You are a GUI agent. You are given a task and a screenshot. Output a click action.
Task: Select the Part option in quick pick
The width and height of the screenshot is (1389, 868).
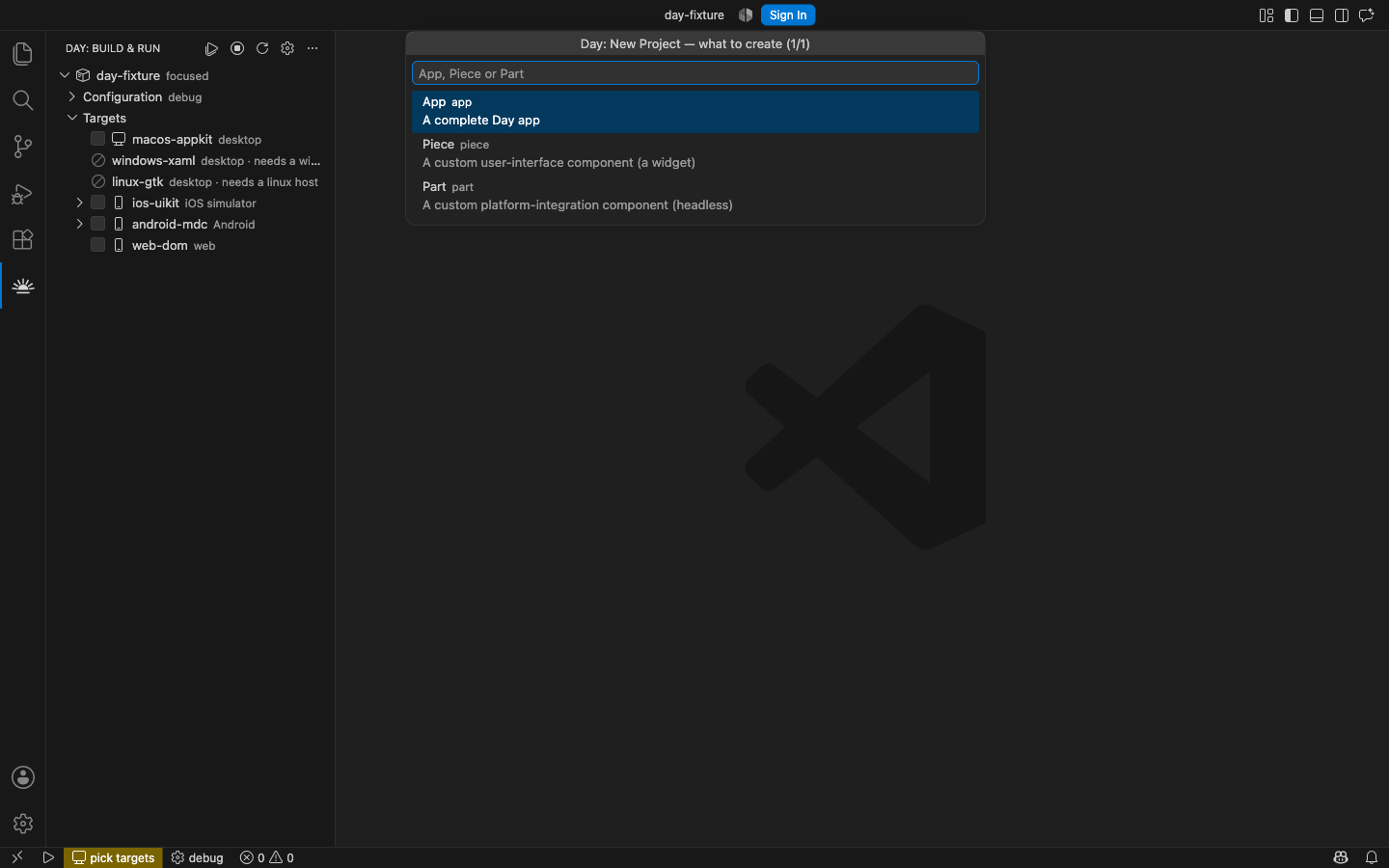pos(695,196)
